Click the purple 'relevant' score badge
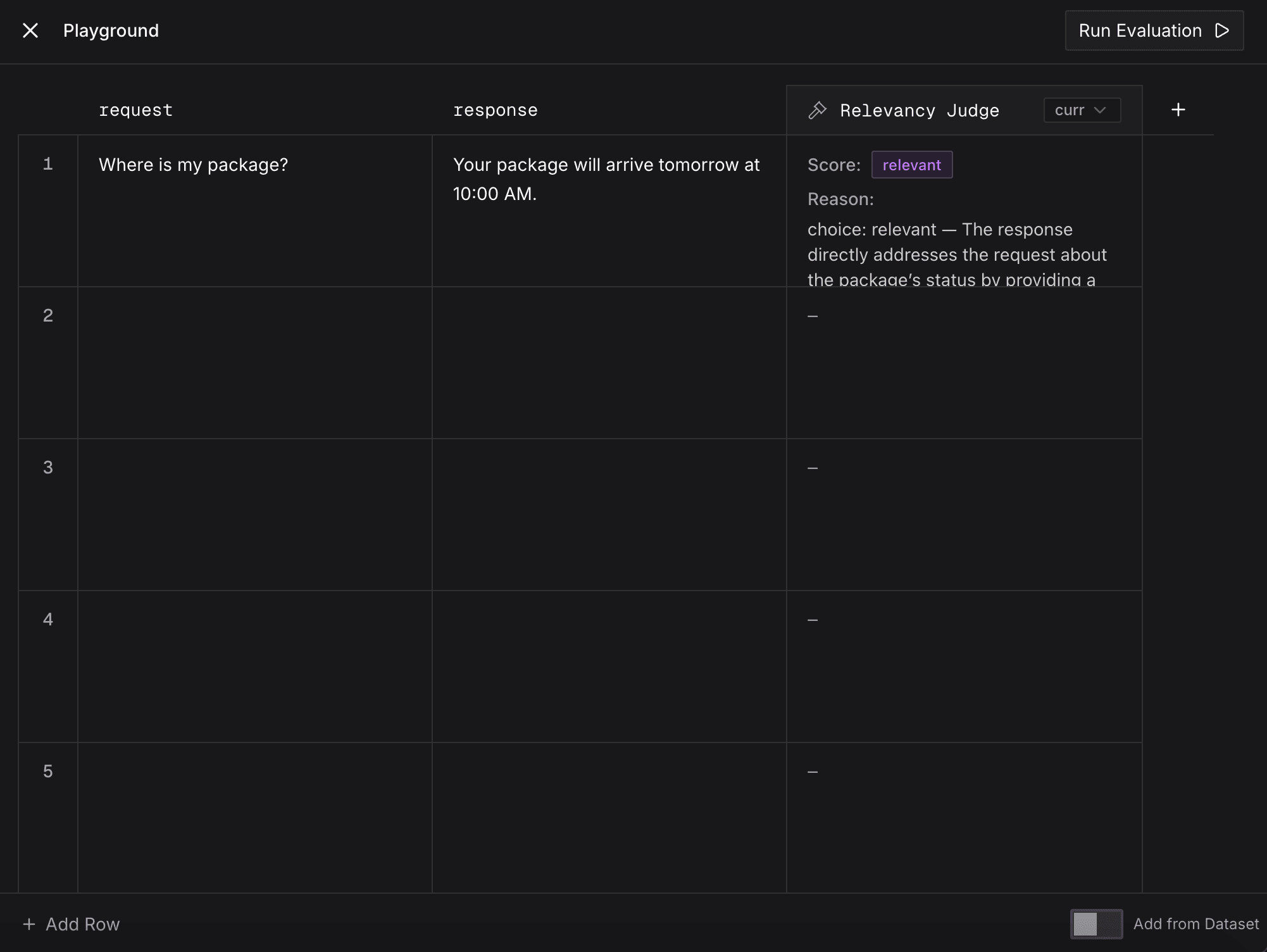The image size is (1267, 952). click(x=911, y=165)
